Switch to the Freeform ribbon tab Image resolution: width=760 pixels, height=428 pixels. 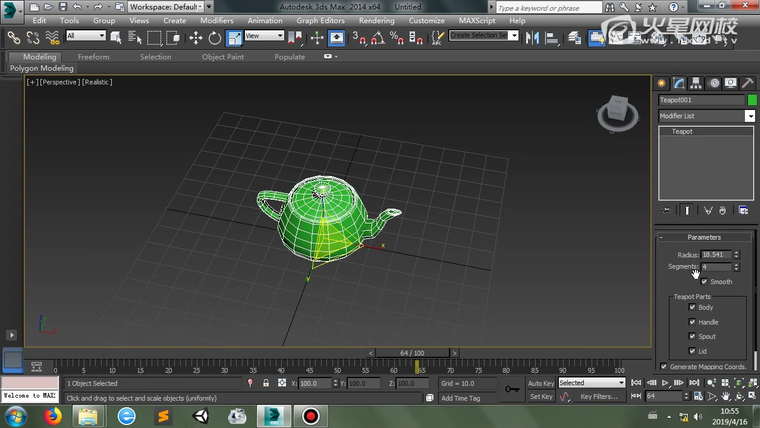[x=94, y=57]
